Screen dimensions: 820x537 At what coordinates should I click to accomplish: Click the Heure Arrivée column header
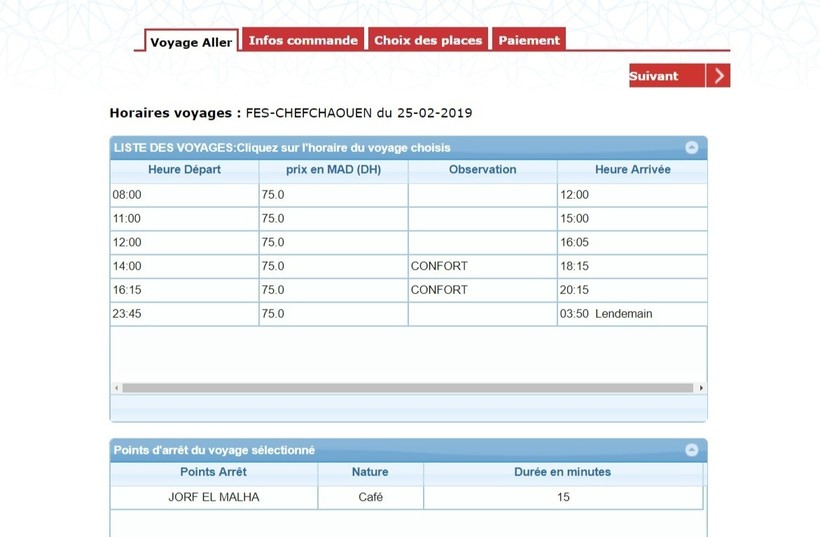coord(632,170)
